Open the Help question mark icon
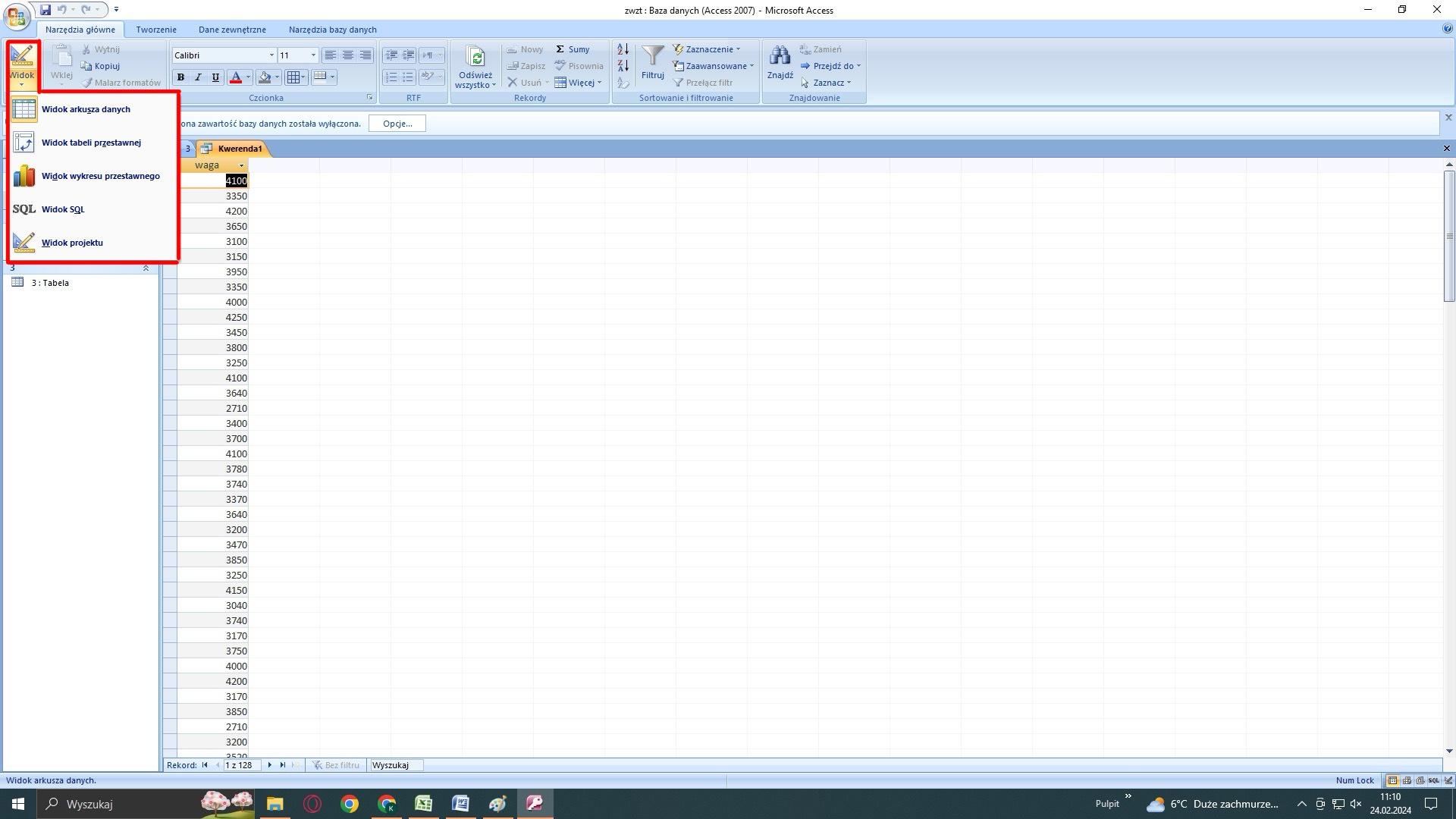The height and width of the screenshot is (819, 1456). click(x=1448, y=29)
